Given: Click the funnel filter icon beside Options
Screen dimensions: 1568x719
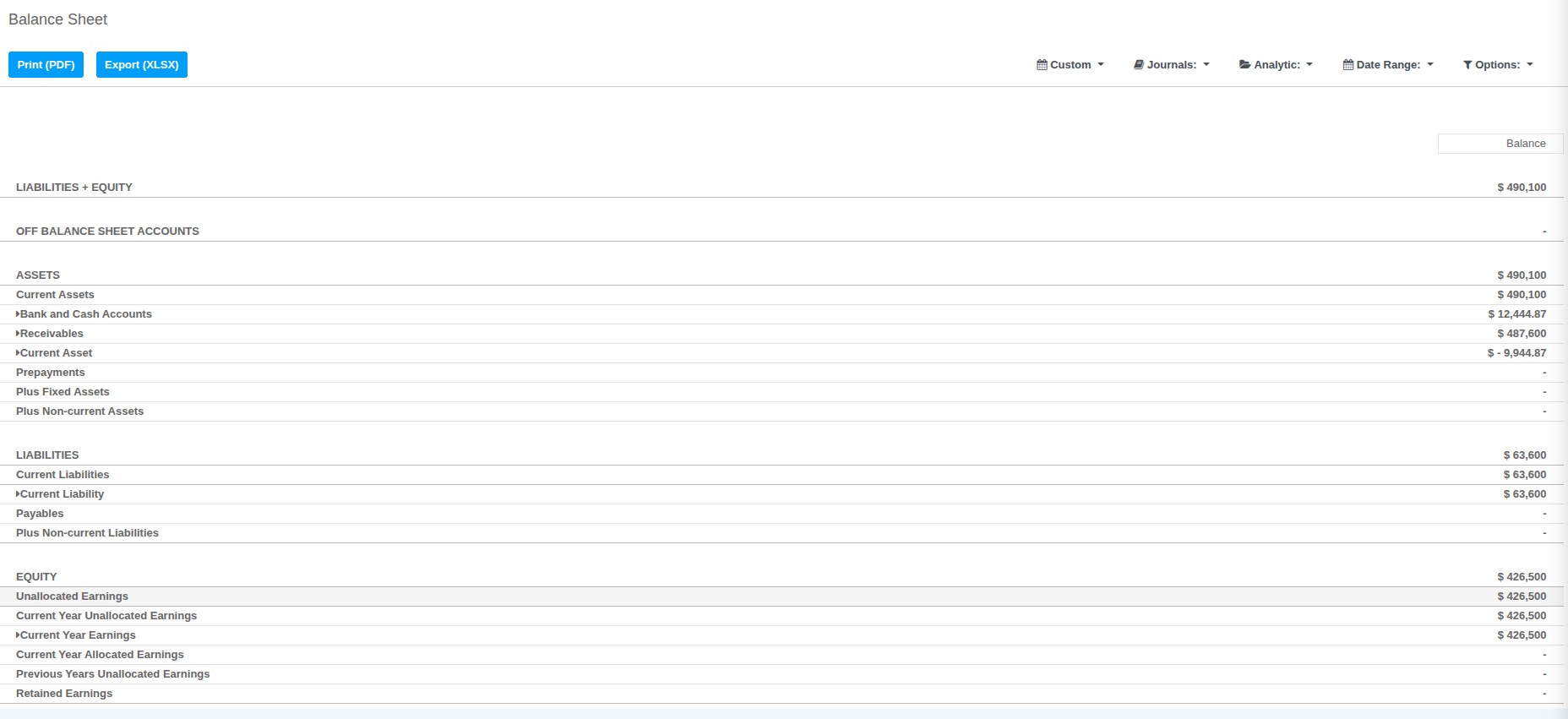Looking at the screenshot, I should tap(1467, 65).
